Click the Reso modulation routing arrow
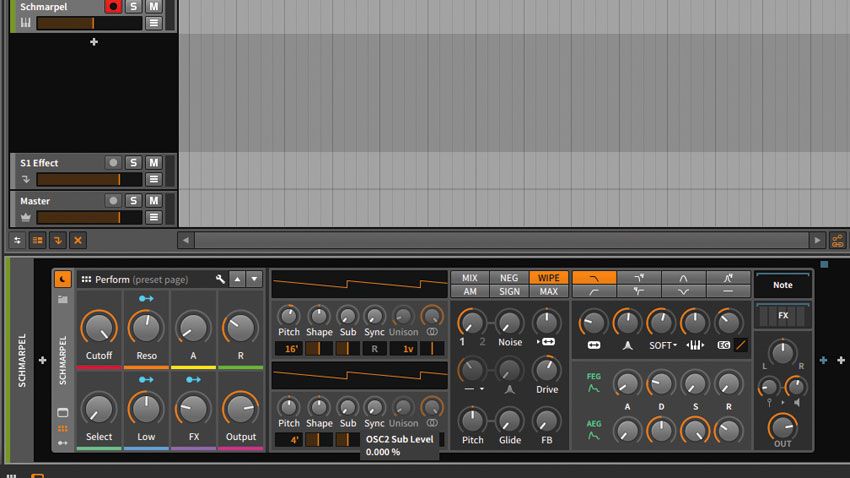The height and width of the screenshot is (478, 850). (x=146, y=299)
